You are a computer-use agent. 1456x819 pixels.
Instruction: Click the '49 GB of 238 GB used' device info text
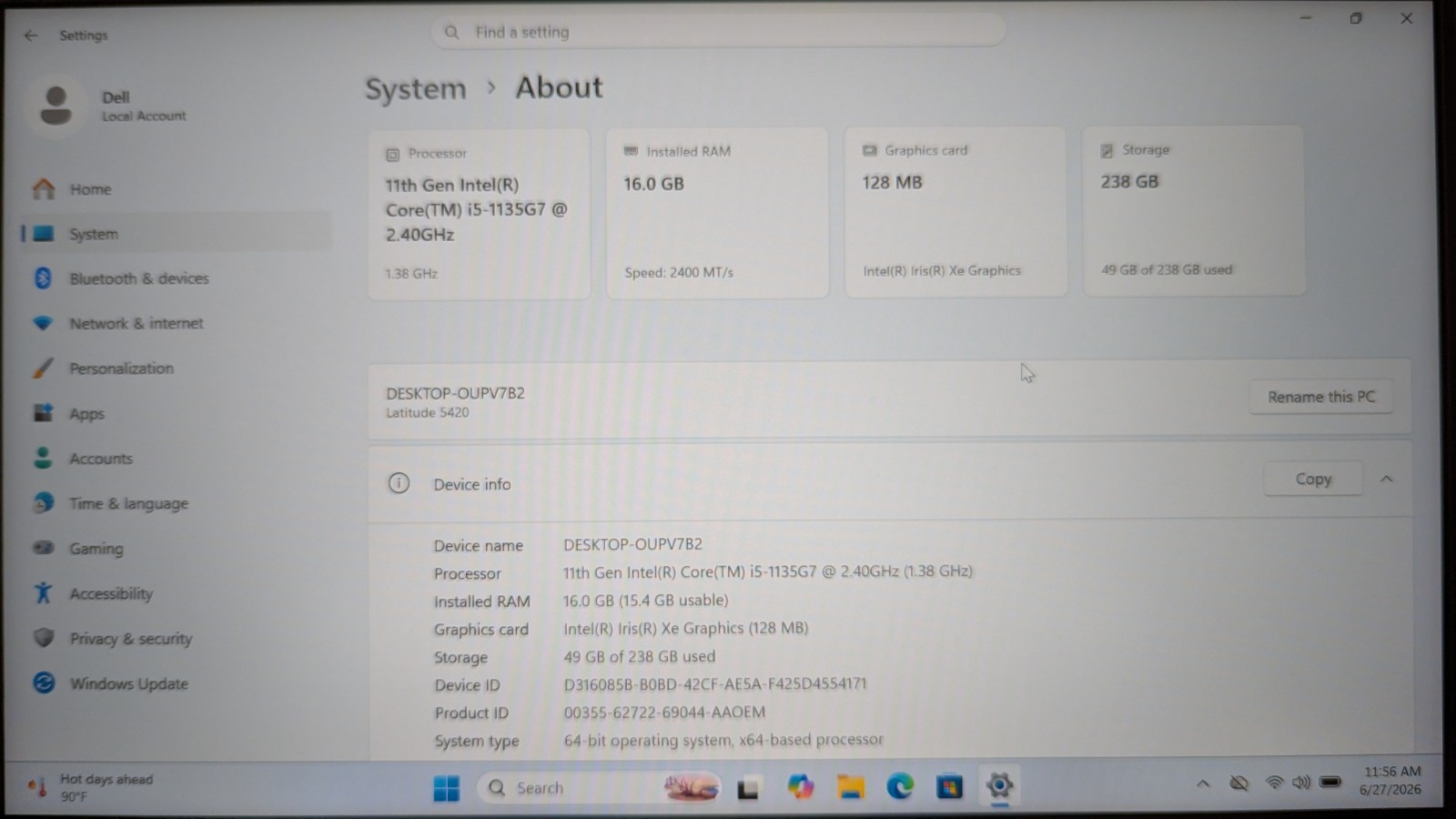639,656
